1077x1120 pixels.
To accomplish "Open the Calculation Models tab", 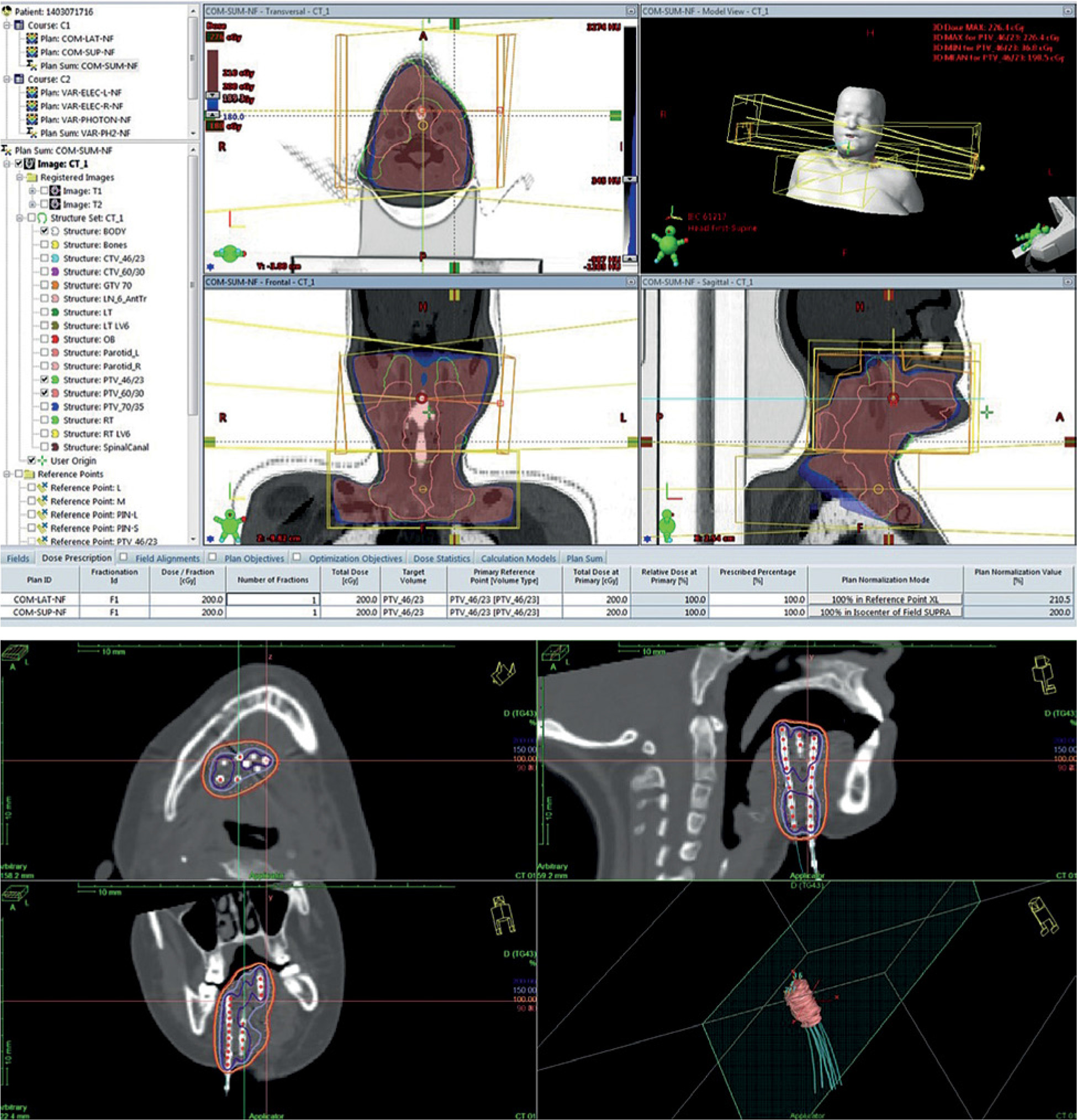I will click(x=518, y=558).
